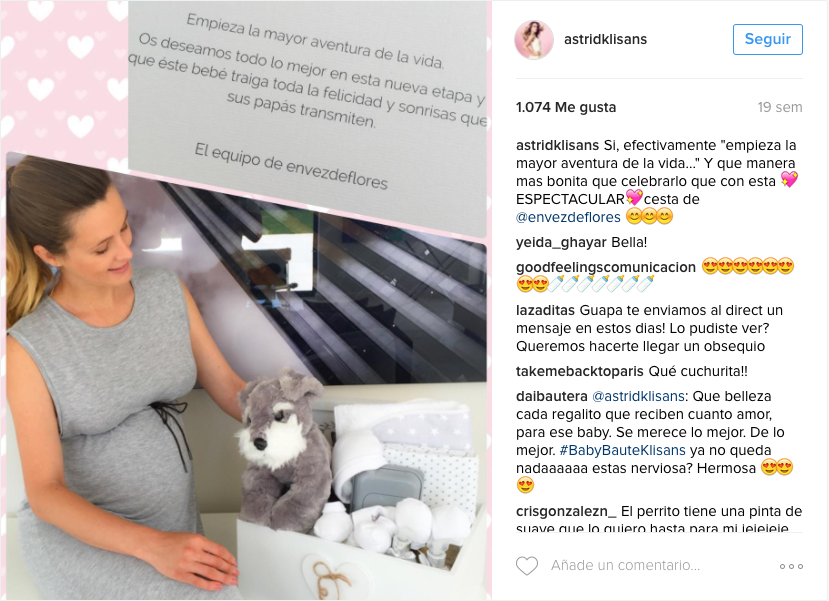Click astridklisans name in the caption
Screen dimensions: 829x601
(x=557, y=145)
